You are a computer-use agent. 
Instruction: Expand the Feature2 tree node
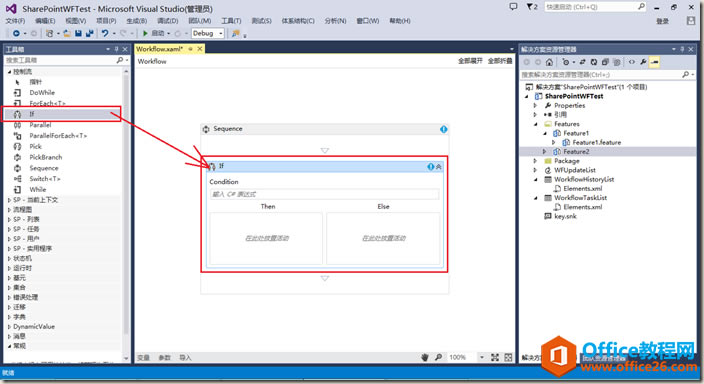(545, 152)
